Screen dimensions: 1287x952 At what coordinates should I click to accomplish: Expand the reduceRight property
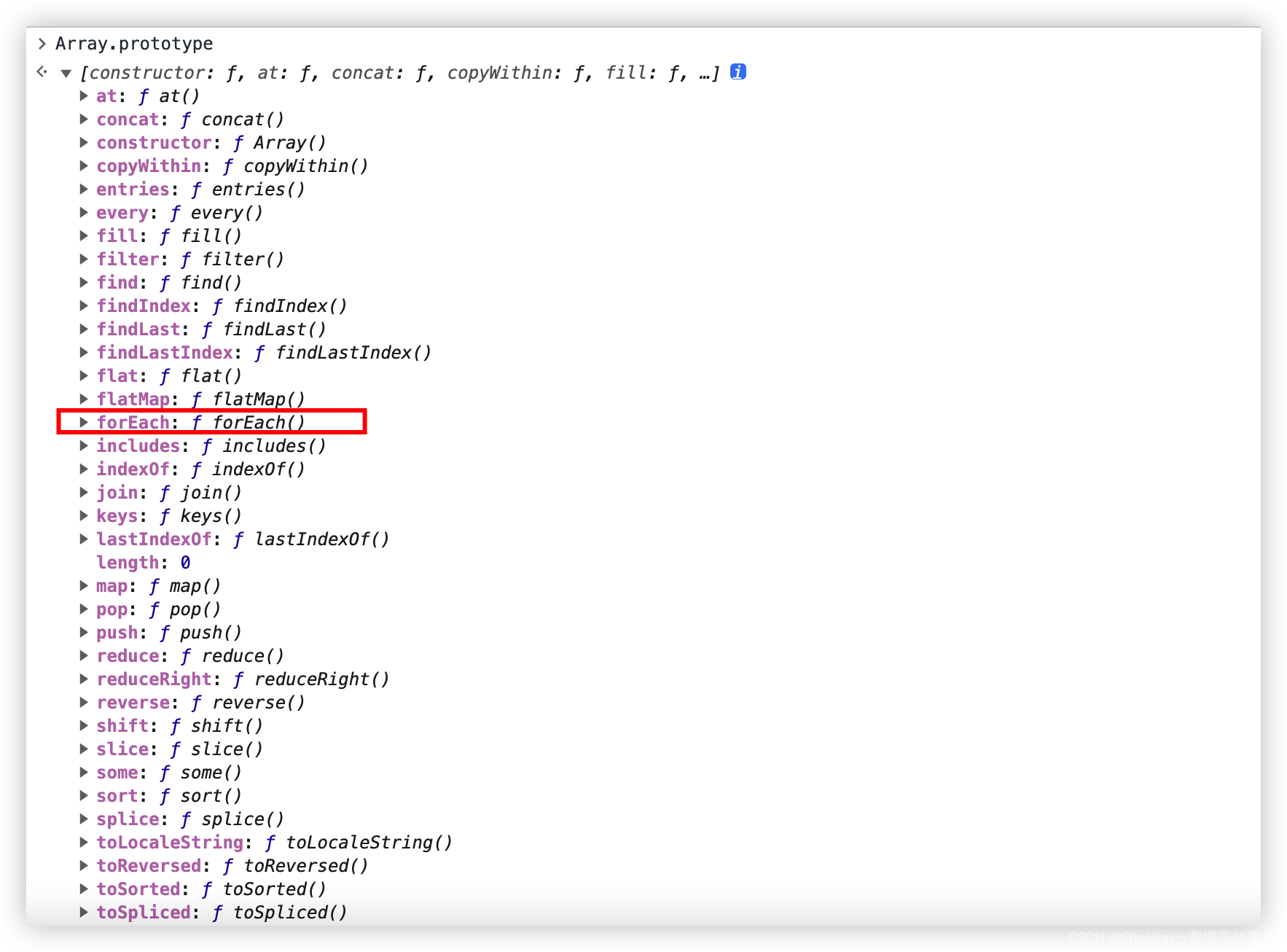84,679
